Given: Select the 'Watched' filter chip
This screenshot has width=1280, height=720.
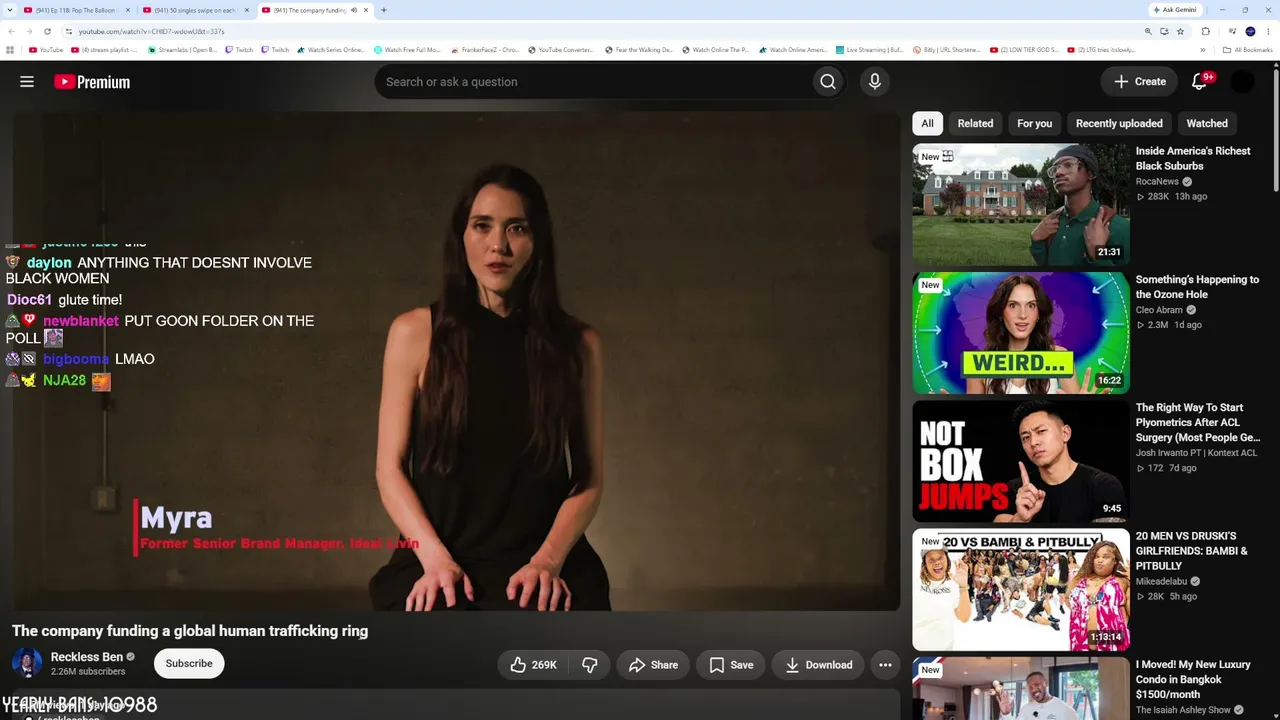Looking at the screenshot, I should (1207, 123).
